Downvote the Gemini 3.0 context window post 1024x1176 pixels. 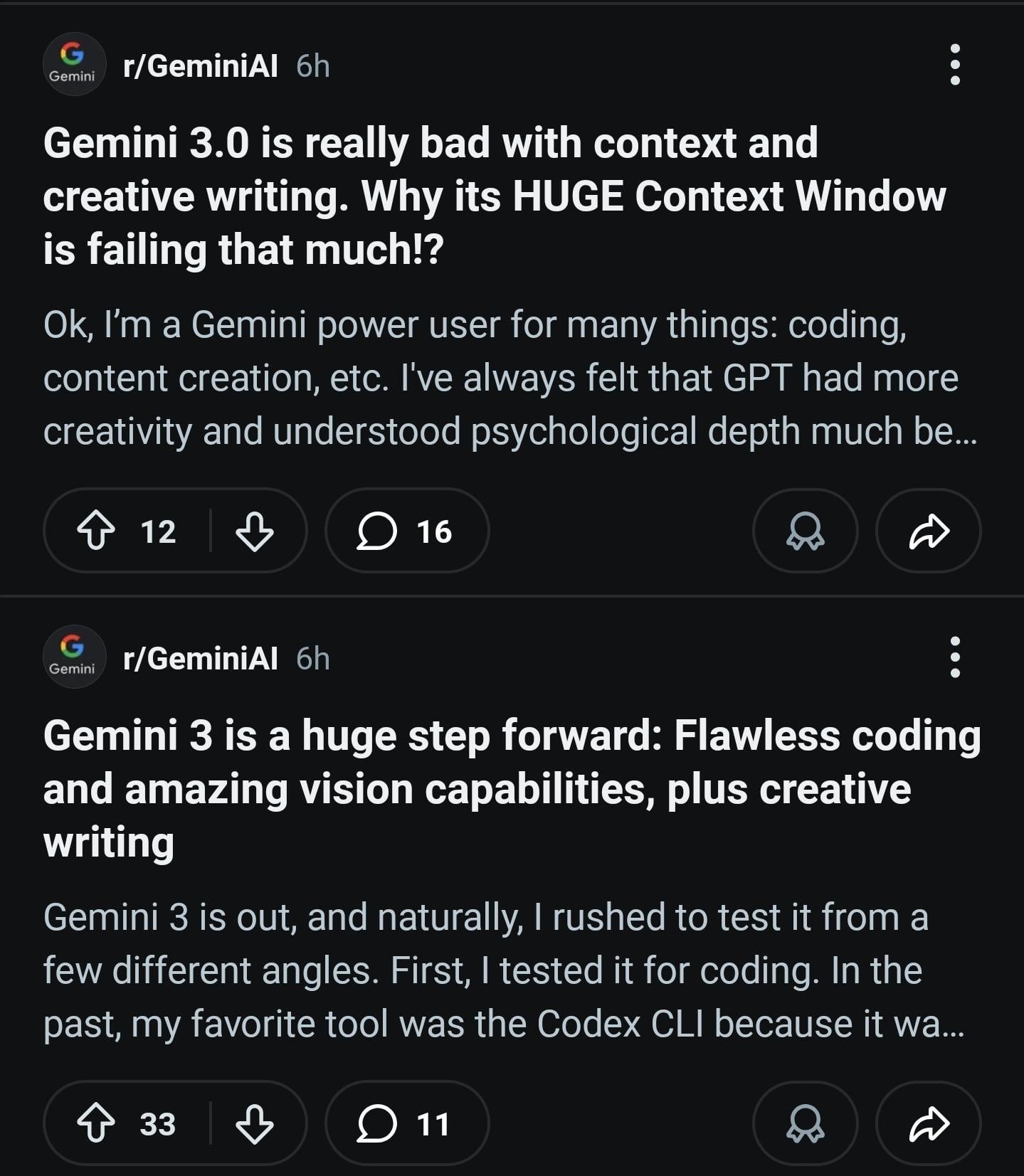tap(254, 531)
